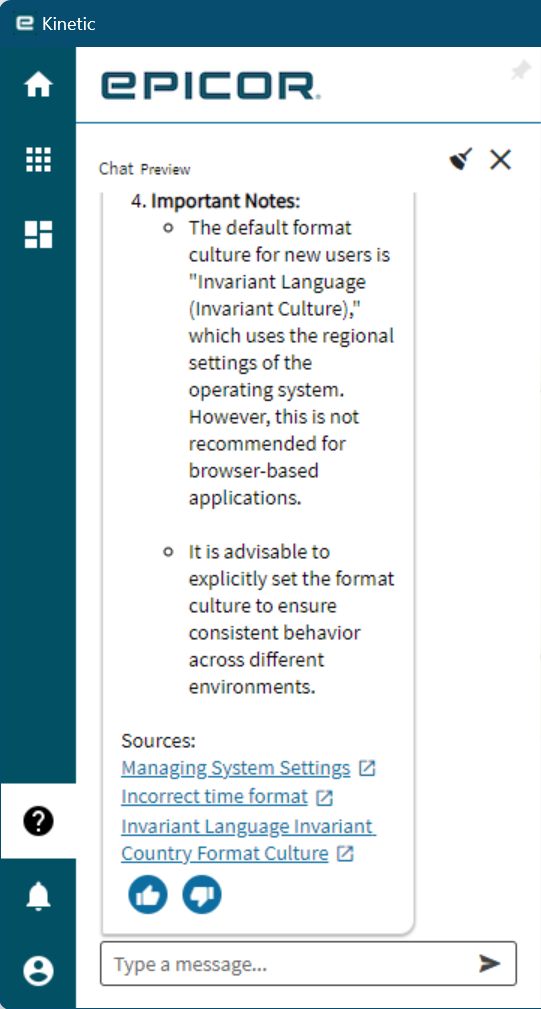Click external link icon beside Managing System Settings

point(367,768)
